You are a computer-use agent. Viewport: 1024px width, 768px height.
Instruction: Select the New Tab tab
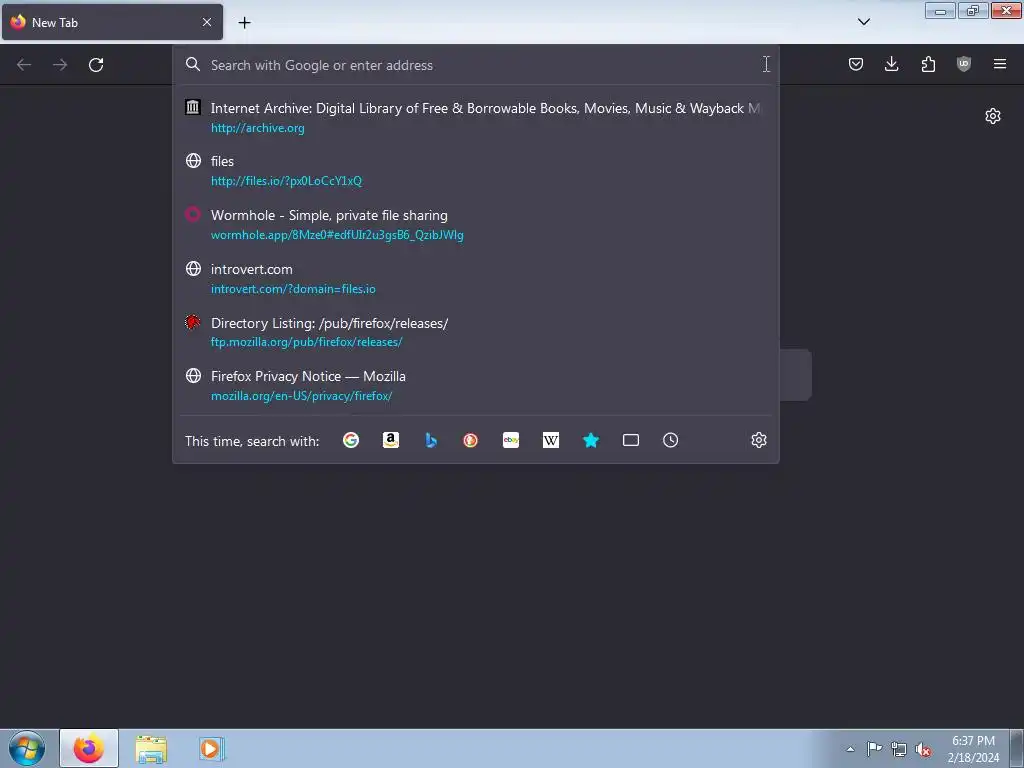pos(112,22)
